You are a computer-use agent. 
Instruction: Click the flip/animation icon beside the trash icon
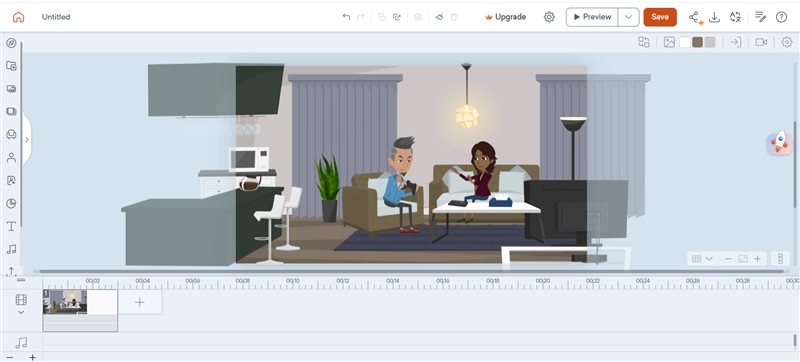(439, 17)
